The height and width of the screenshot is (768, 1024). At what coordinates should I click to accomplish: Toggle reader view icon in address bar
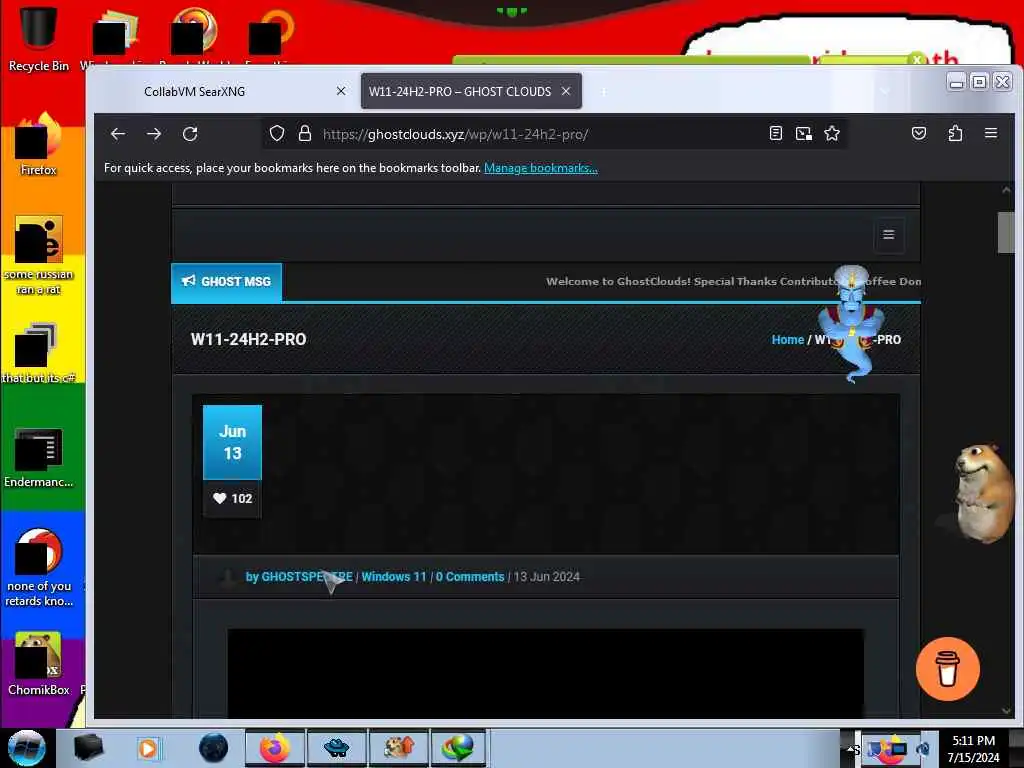coord(776,133)
